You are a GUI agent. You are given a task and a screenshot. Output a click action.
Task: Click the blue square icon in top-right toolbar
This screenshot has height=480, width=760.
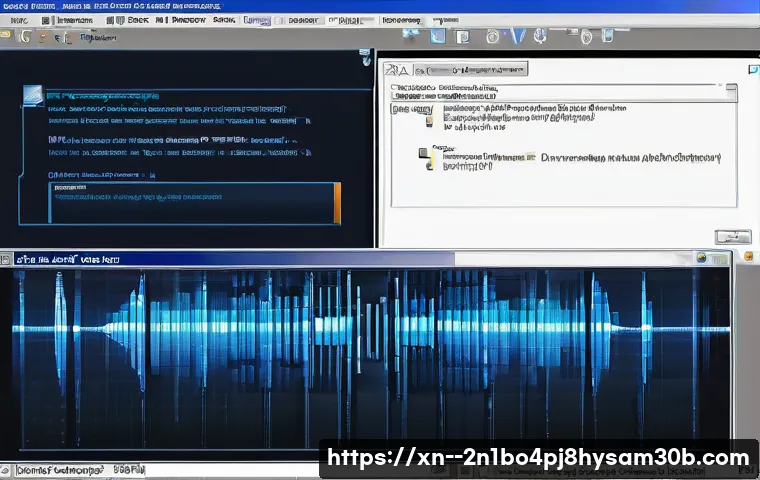pyautogui.click(x=438, y=36)
